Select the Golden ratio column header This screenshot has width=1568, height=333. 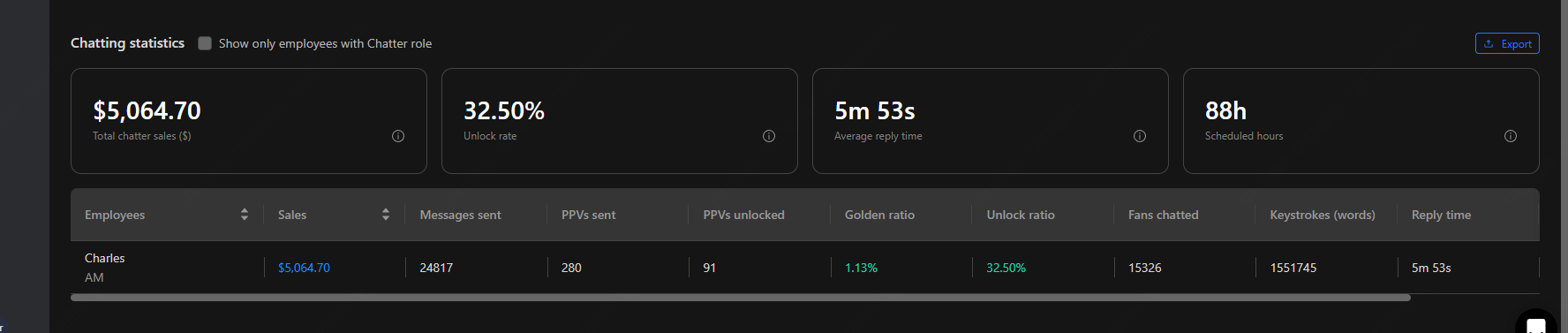(x=879, y=215)
